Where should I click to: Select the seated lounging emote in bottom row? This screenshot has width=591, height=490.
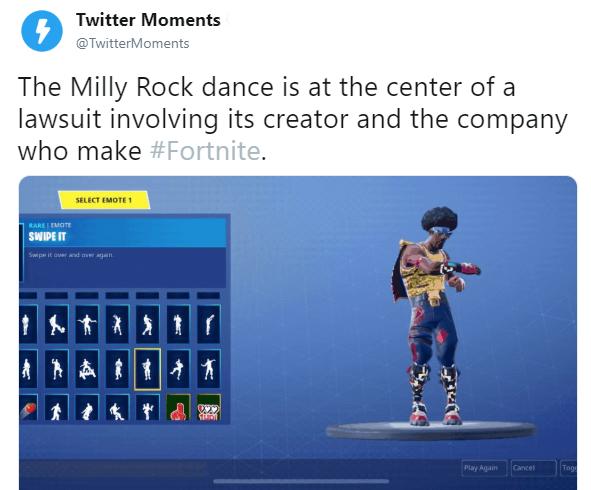tap(117, 407)
